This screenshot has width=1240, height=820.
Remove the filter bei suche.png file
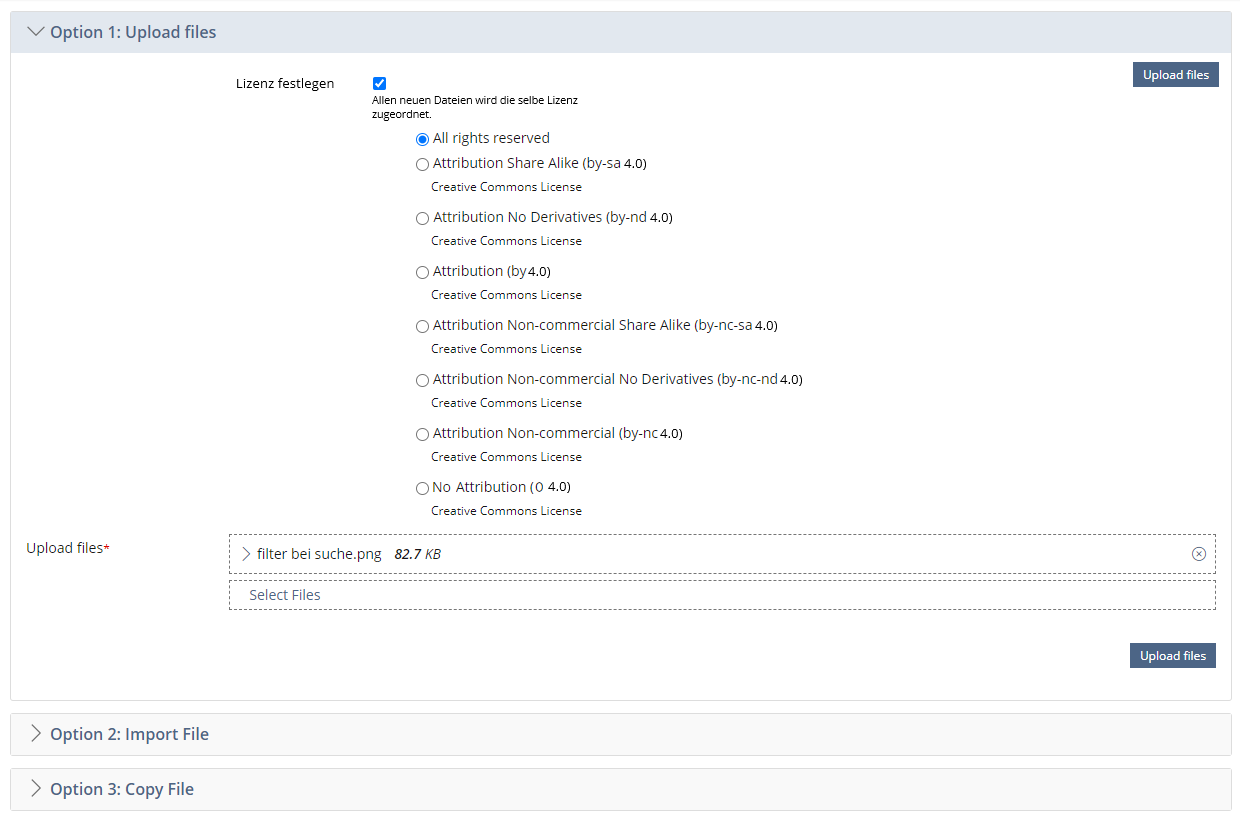pos(1198,554)
